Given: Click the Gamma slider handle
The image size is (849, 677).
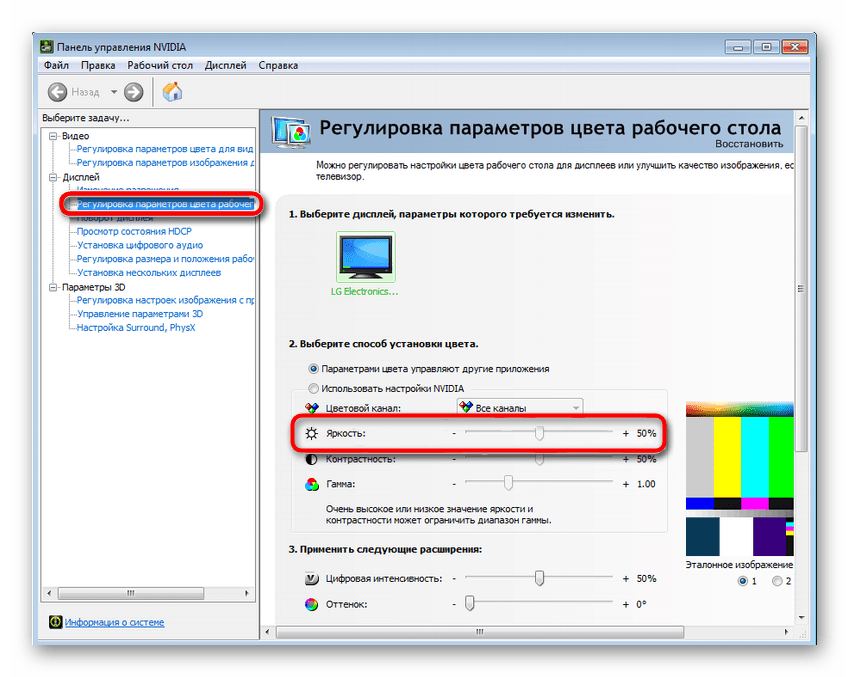Looking at the screenshot, I should tap(508, 483).
